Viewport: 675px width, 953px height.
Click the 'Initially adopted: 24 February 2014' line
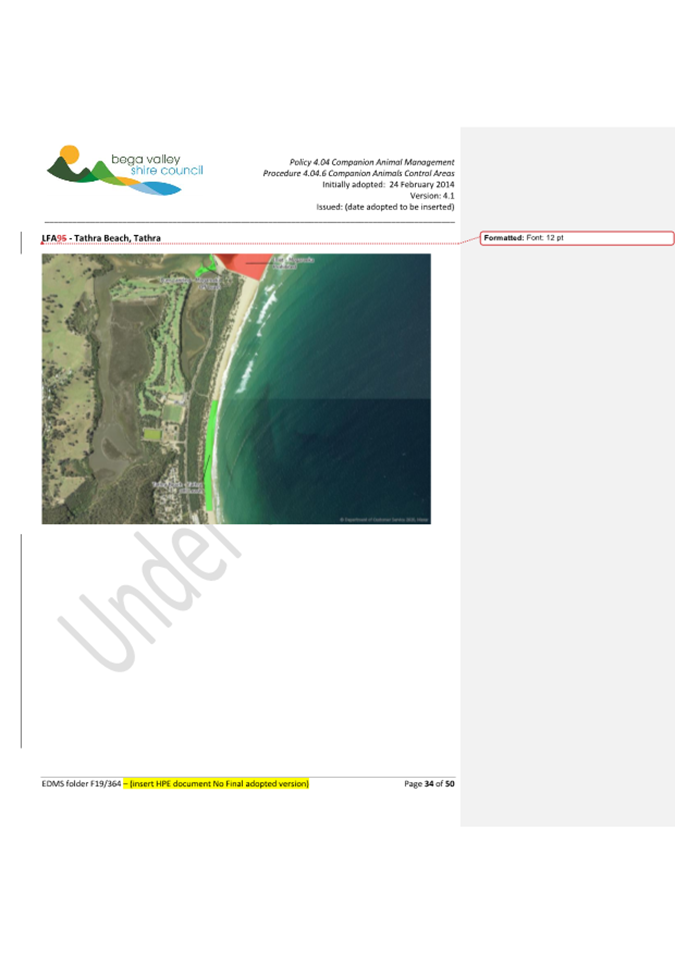click(388, 184)
